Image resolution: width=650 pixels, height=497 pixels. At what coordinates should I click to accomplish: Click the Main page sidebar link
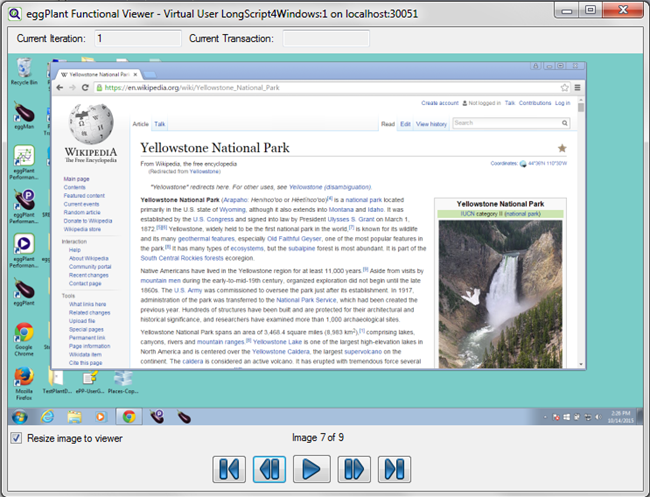(76, 179)
